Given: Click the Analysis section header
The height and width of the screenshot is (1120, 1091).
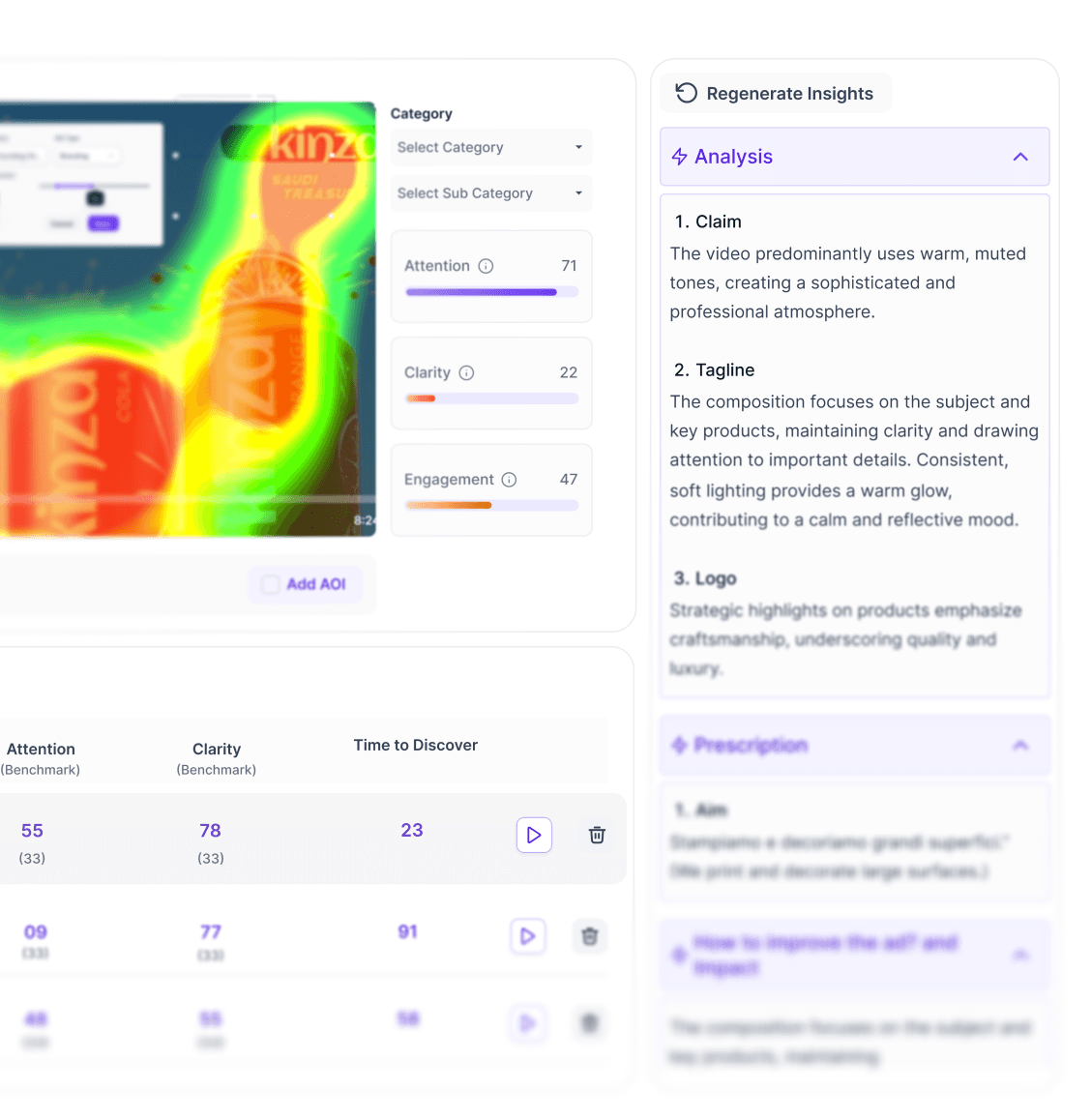Looking at the screenshot, I should click(x=854, y=157).
